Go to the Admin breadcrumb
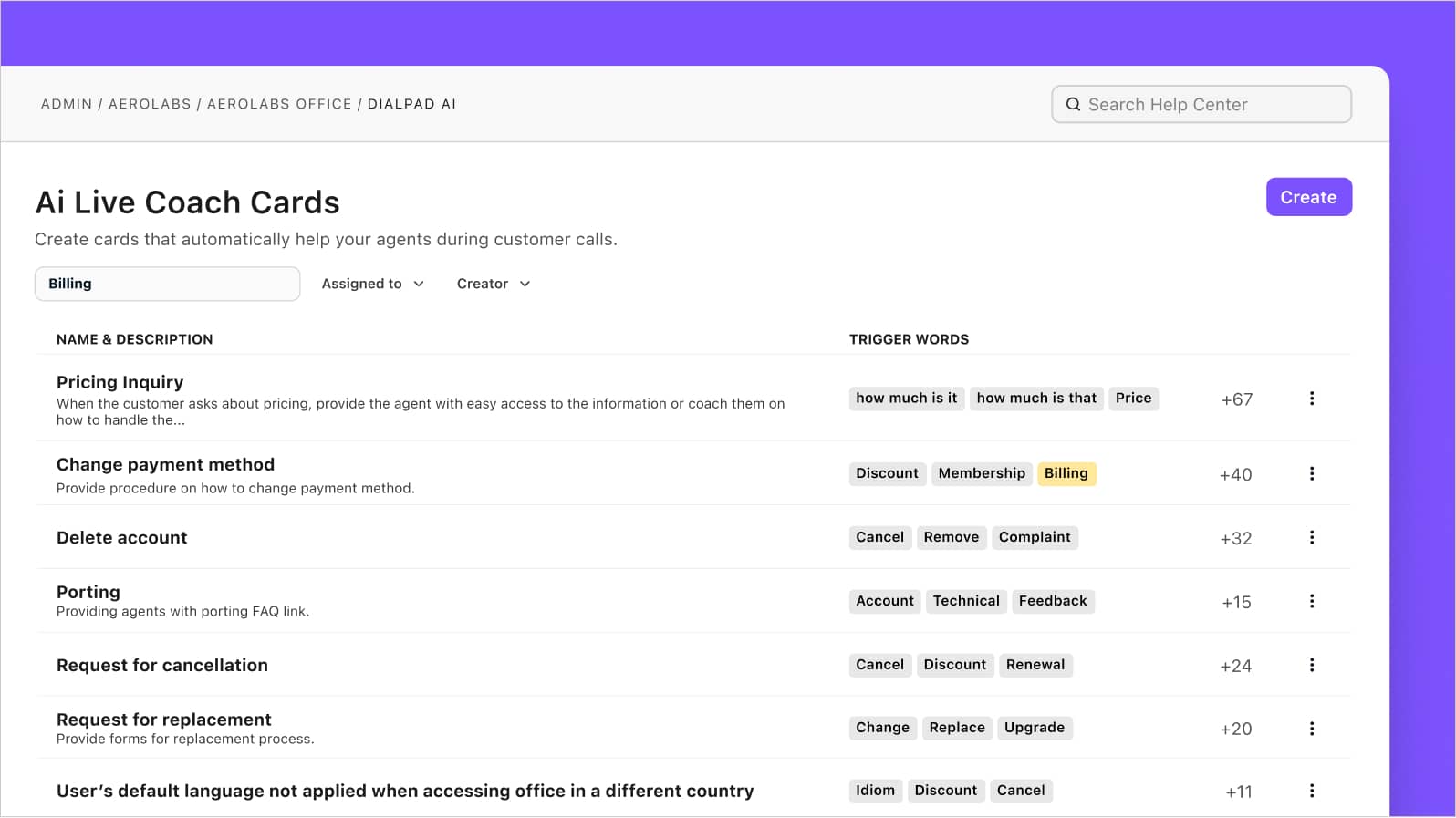Screen dimensions: 1456x818 [x=67, y=105]
